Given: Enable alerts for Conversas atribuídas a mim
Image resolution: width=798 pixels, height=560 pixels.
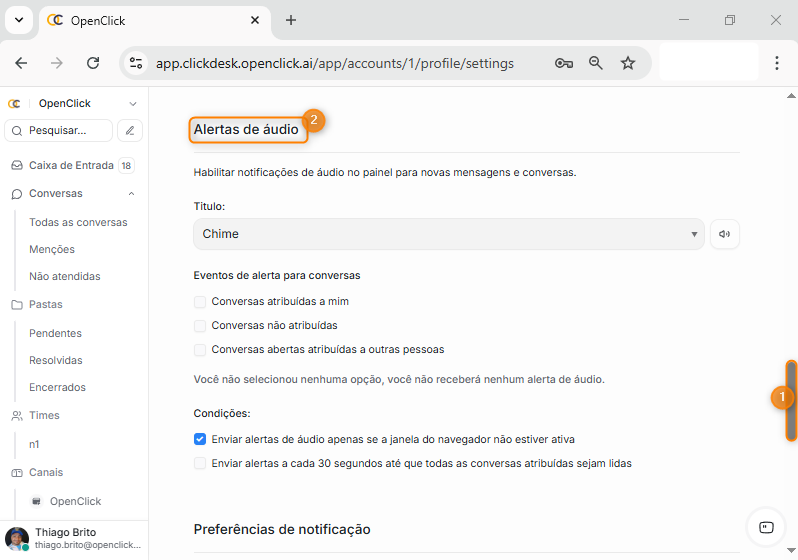Looking at the screenshot, I should pyautogui.click(x=200, y=301).
